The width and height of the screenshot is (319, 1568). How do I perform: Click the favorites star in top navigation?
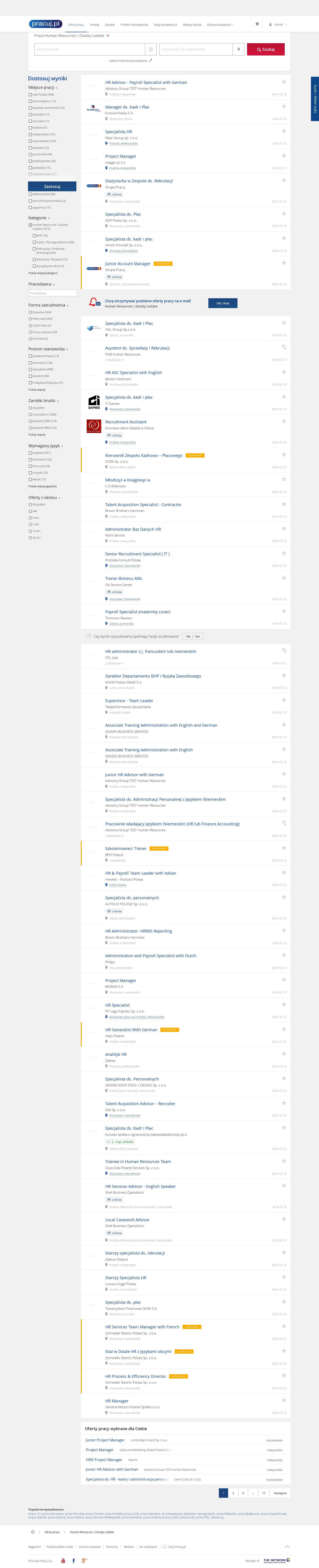point(257,24)
